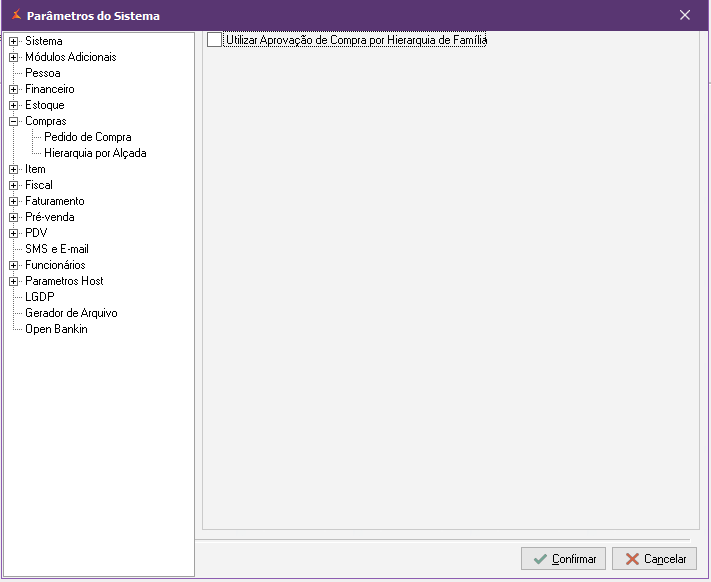Expand the Fiscal tree node
This screenshot has width=711, height=582.
tap(14, 185)
